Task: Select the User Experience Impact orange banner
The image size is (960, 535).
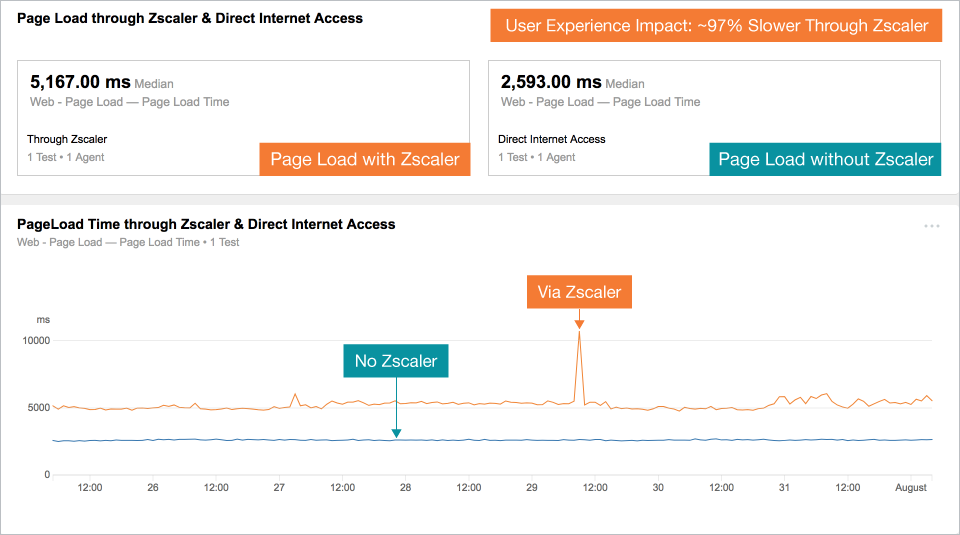Action: tap(716, 26)
